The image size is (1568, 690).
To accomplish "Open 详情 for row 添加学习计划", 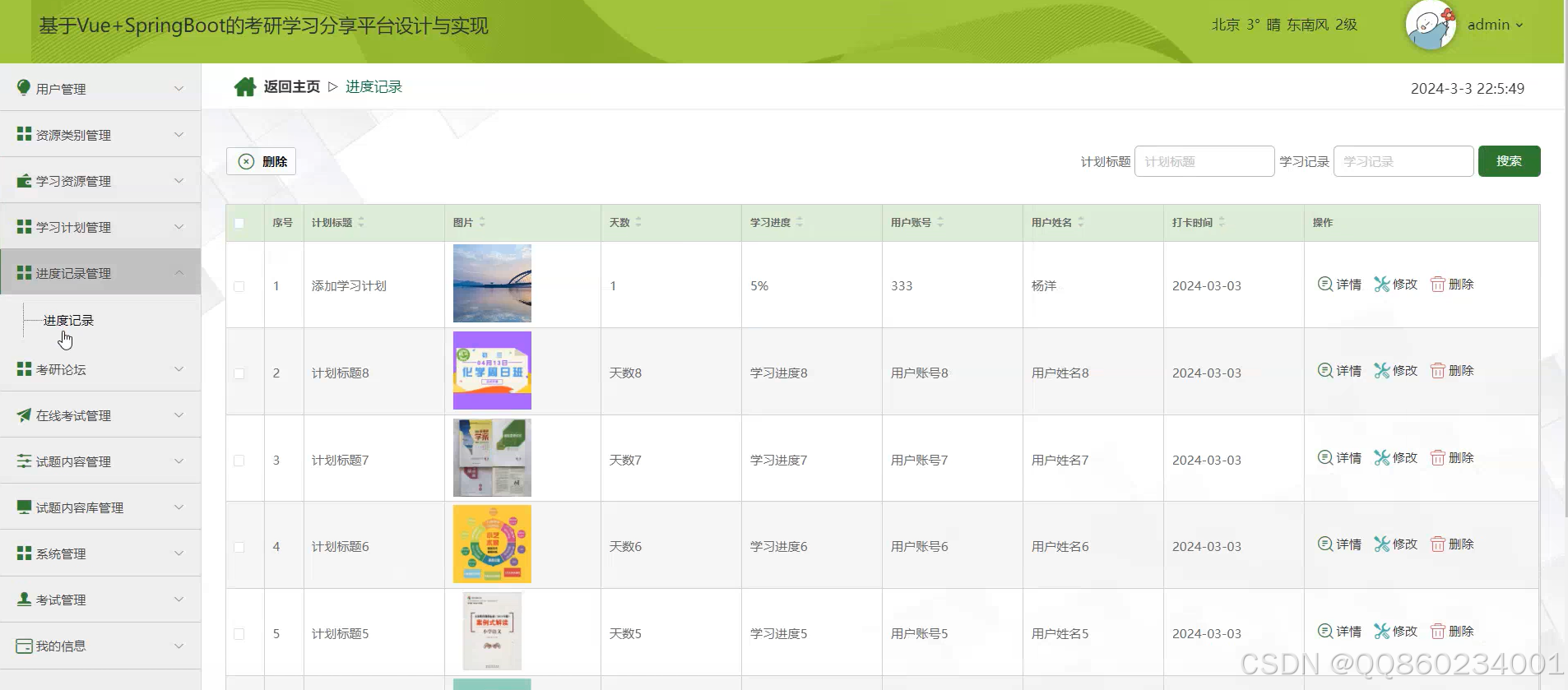I will point(1339,284).
